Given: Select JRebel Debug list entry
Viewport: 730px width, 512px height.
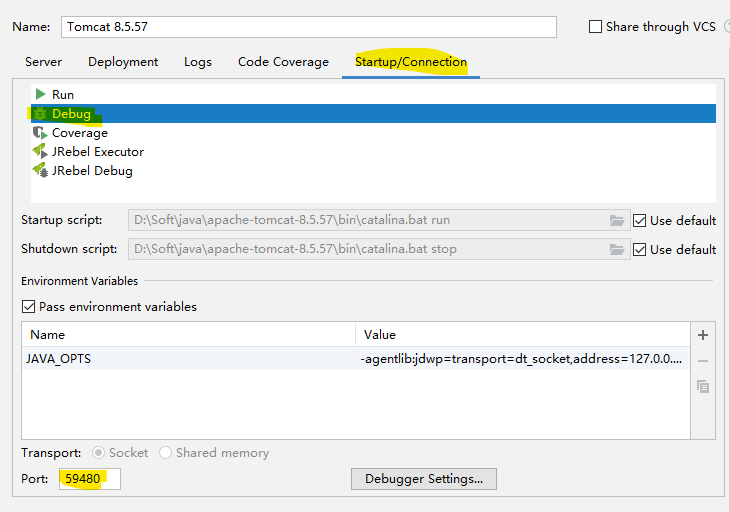Looking at the screenshot, I should click(373, 171).
